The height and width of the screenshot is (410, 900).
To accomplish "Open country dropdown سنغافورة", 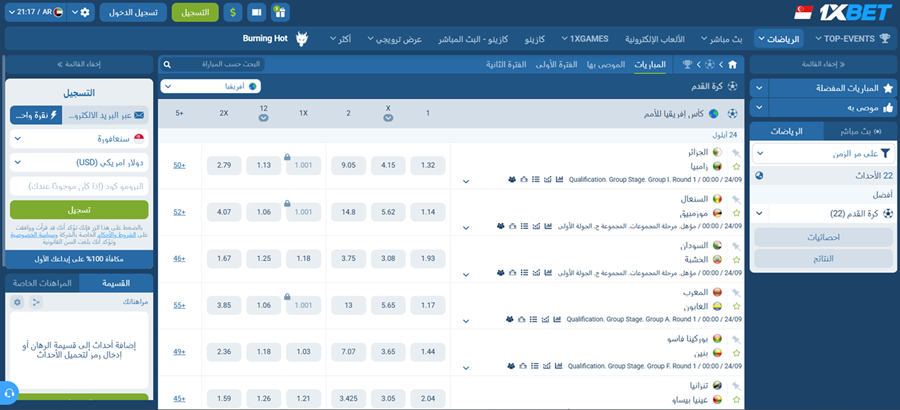I will pyautogui.click(x=79, y=139).
